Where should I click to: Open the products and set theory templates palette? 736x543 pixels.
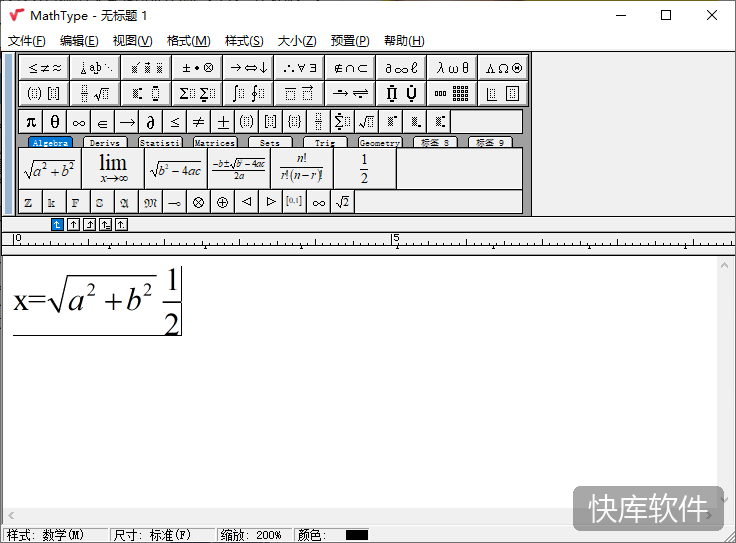pyautogui.click(x=401, y=93)
